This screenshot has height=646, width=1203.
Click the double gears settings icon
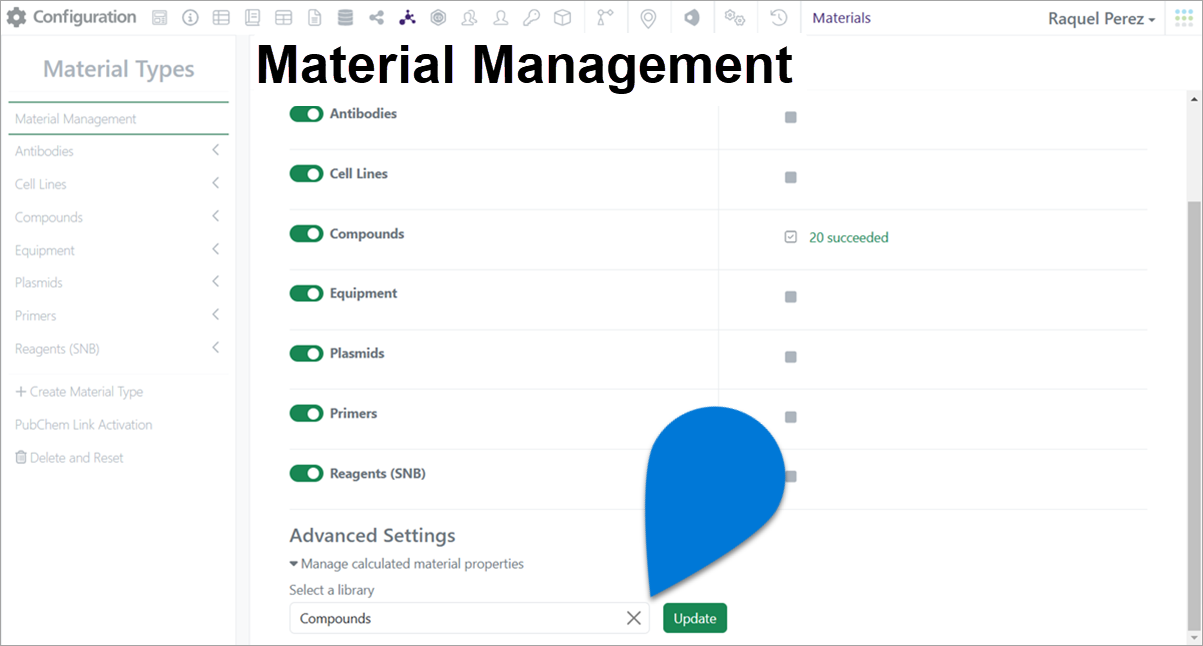point(735,18)
